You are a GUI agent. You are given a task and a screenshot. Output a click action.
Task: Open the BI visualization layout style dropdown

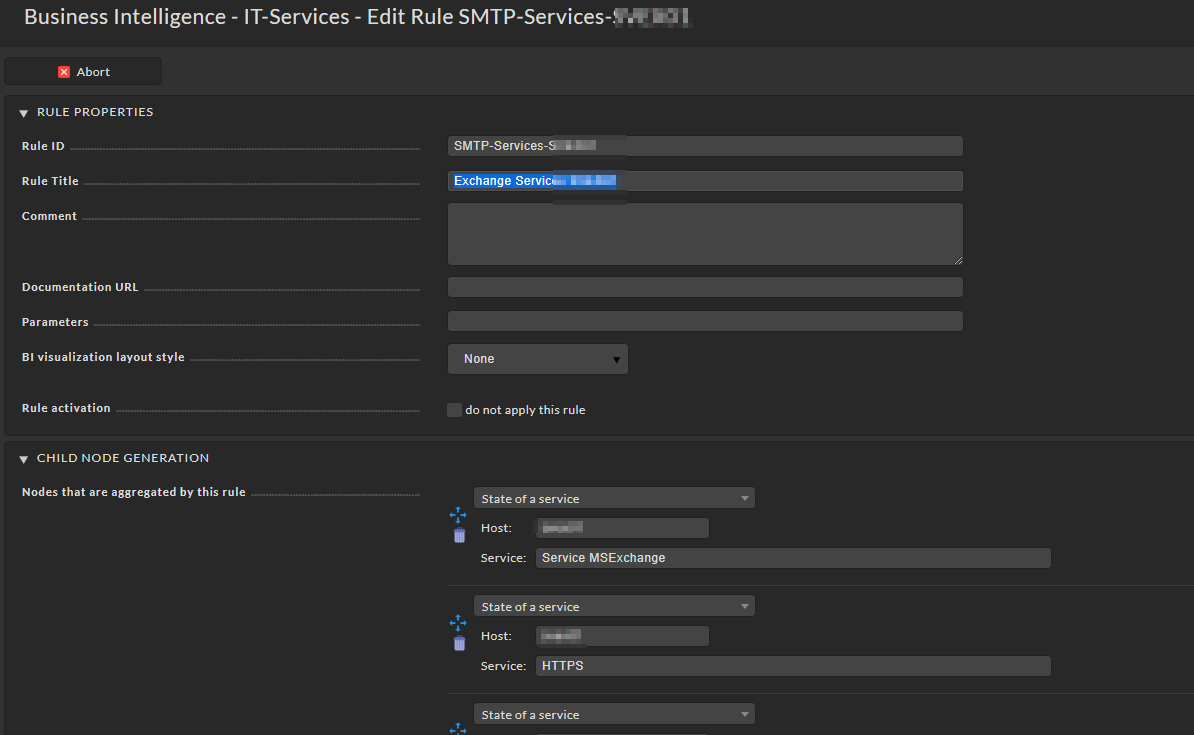[538, 359]
